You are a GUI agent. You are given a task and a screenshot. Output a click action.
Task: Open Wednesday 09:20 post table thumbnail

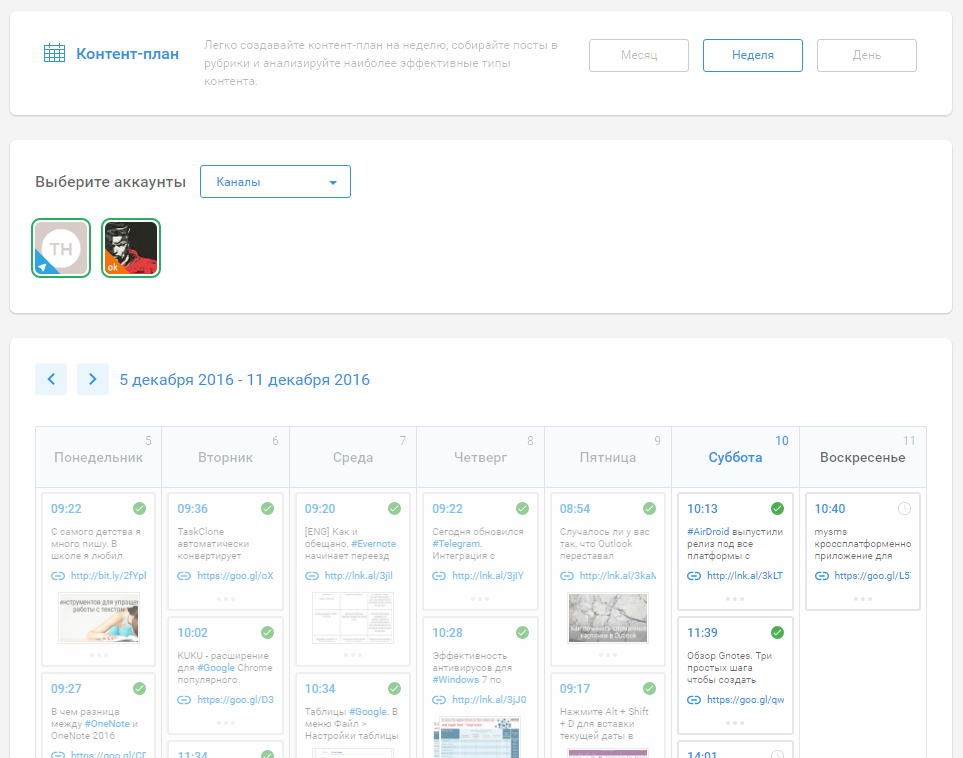(353, 617)
